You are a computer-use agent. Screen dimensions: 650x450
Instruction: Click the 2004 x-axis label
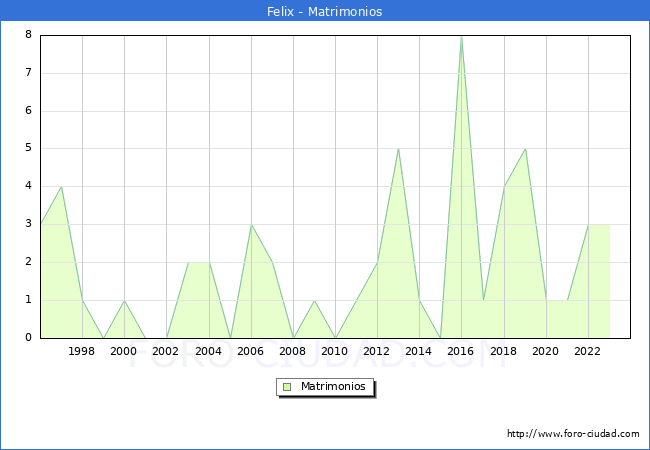pos(209,351)
